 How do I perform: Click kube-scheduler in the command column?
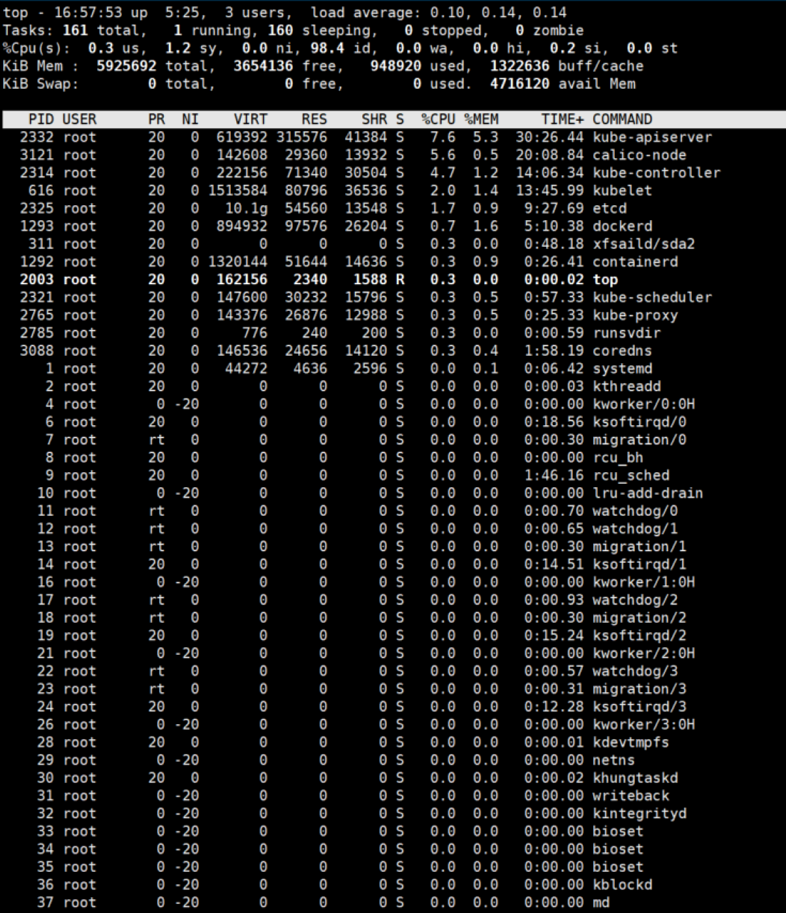pos(652,298)
